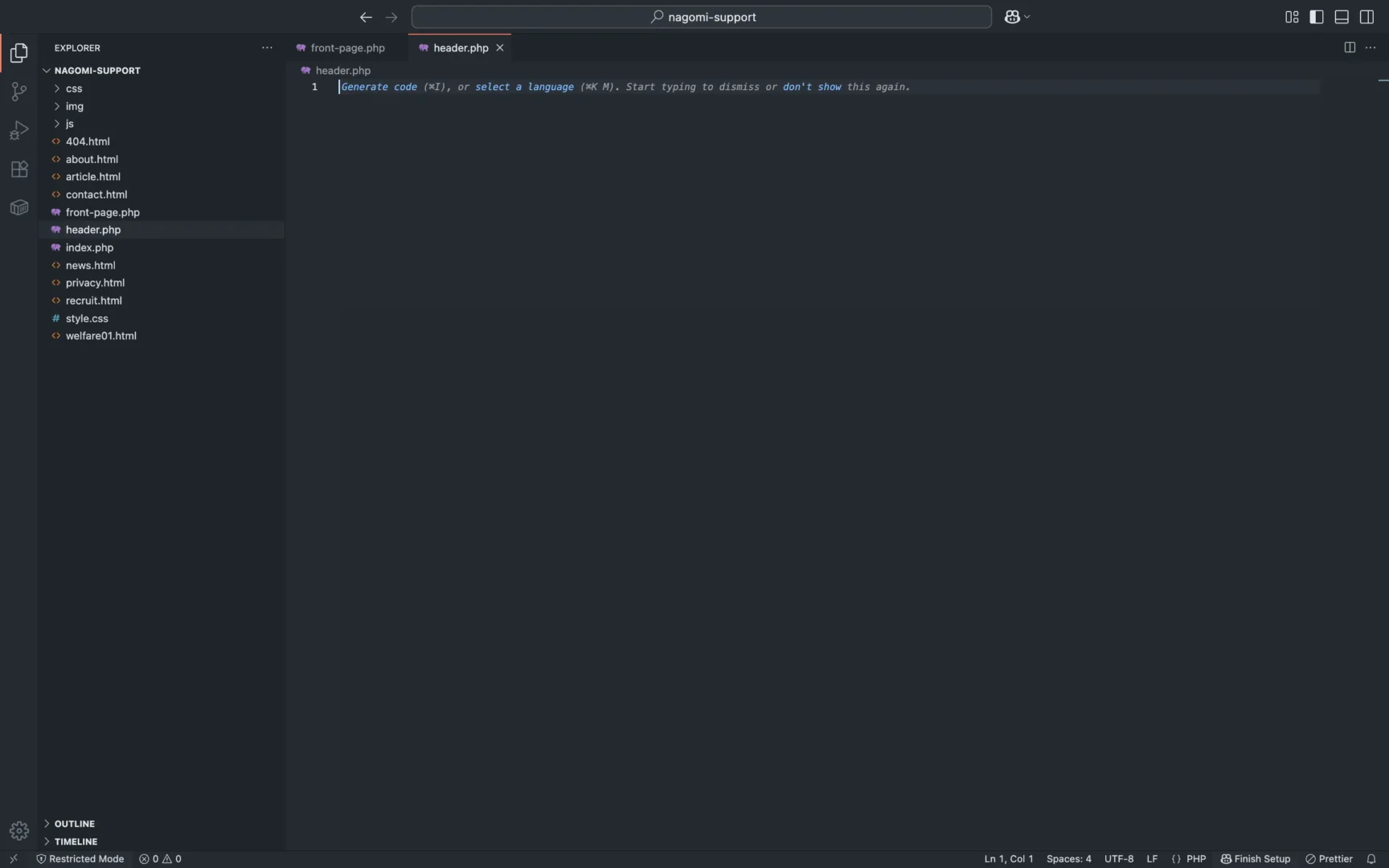Click the notifications bell icon
The width and height of the screenshot is (1389, 868).
[1371, 858]
